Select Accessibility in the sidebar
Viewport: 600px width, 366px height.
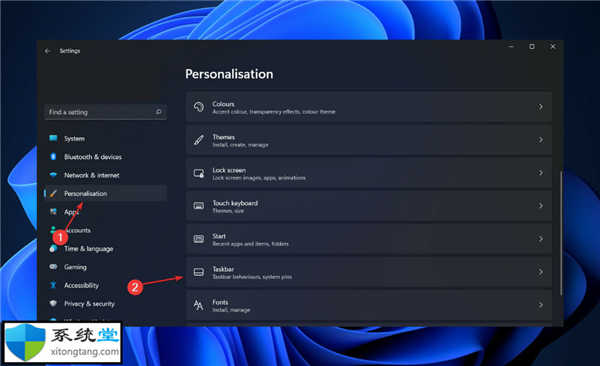pos(106,285)
